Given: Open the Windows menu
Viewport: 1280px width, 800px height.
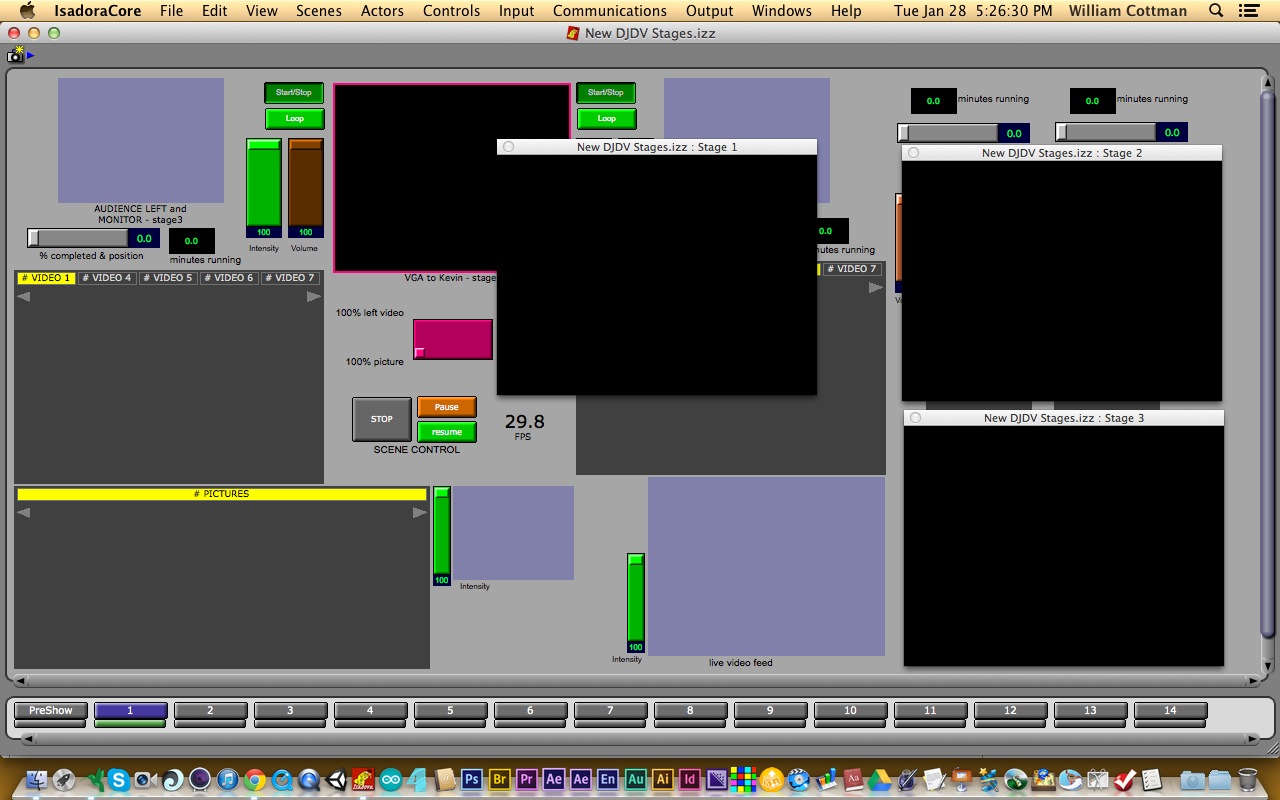Looking at the screenshot, I should point(782,11).
